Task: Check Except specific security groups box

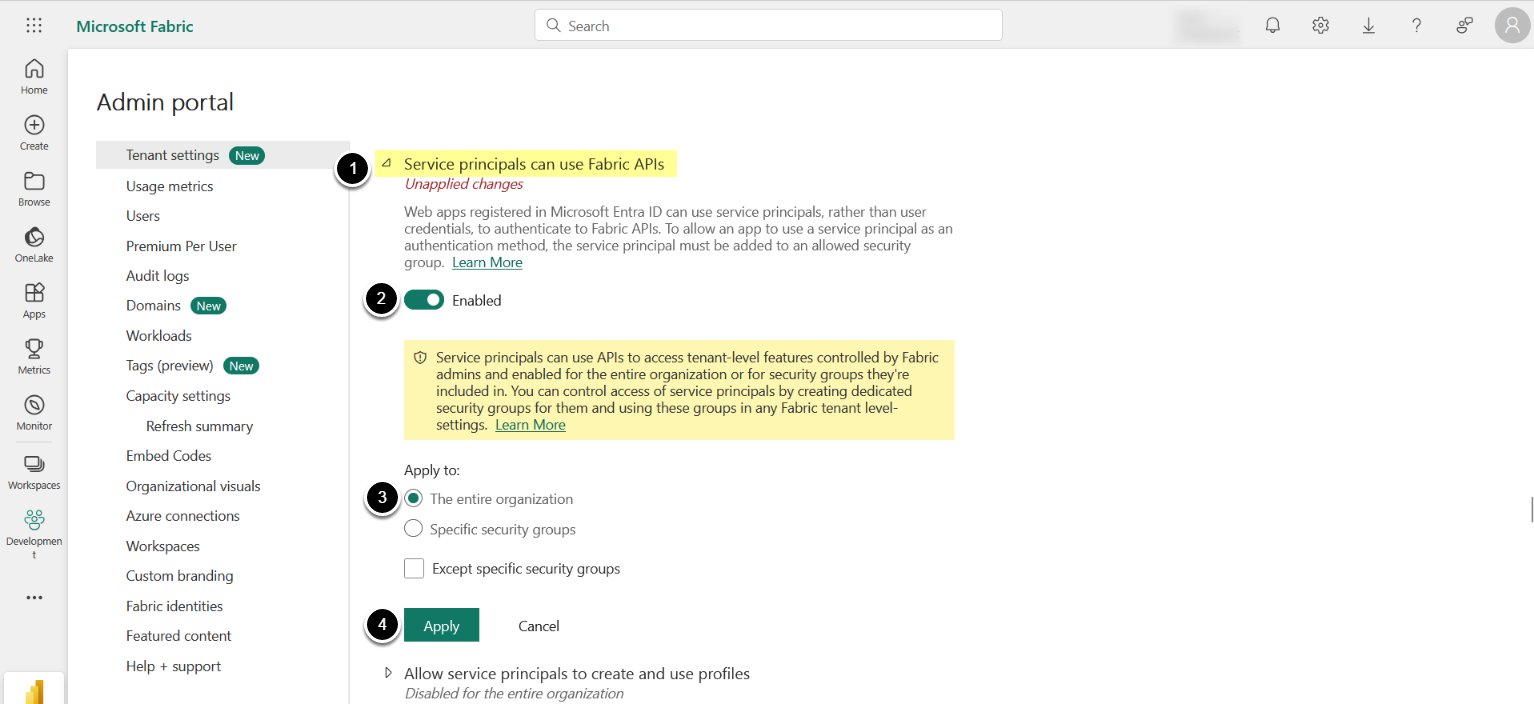Action: [414, 569]
